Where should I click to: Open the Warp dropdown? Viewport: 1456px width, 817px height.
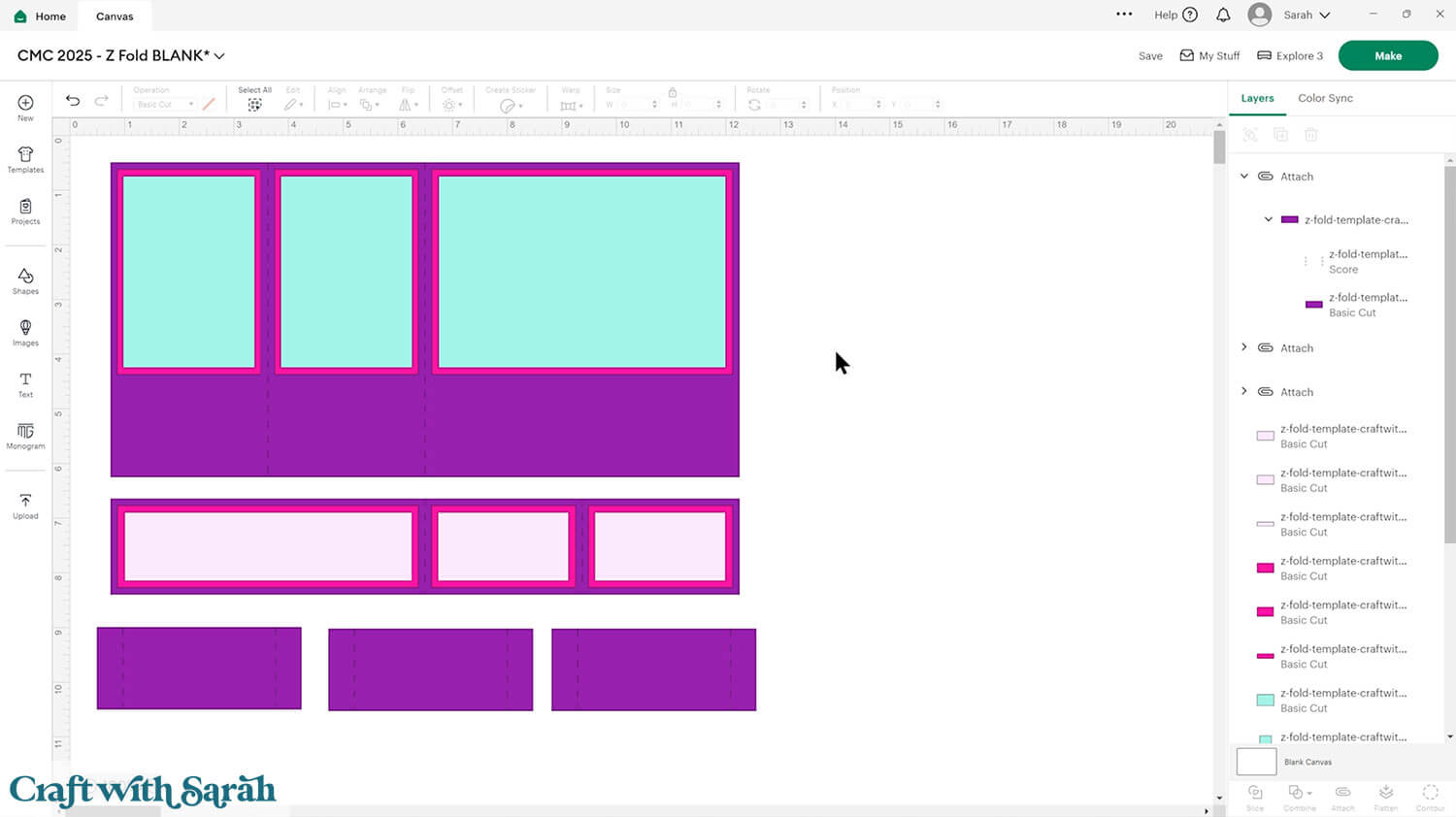click(571, 105)
